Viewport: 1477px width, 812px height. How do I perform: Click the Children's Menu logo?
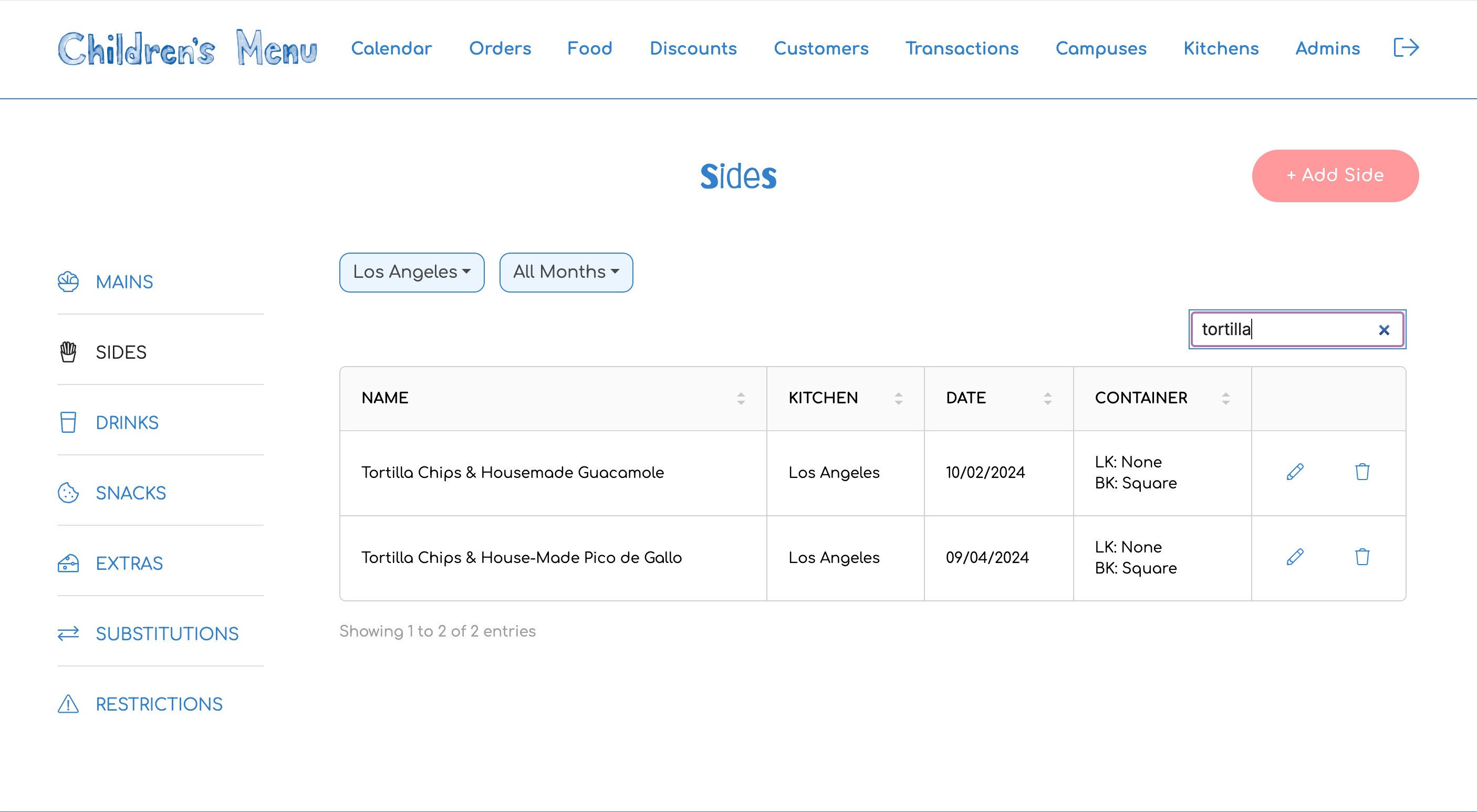(x=187, y=48)
